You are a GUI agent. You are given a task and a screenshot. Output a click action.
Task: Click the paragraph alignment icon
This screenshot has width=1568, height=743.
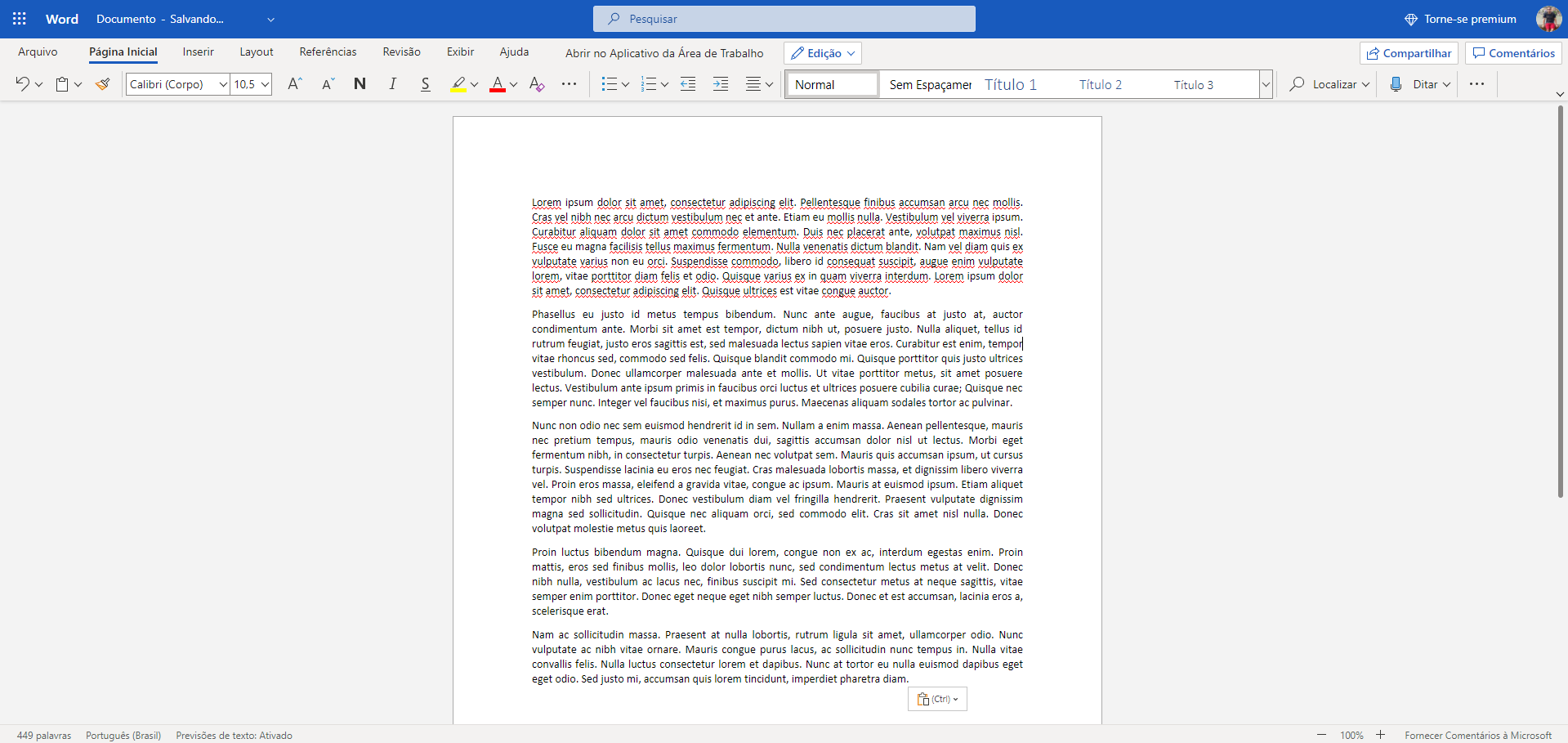click(753, 83)
